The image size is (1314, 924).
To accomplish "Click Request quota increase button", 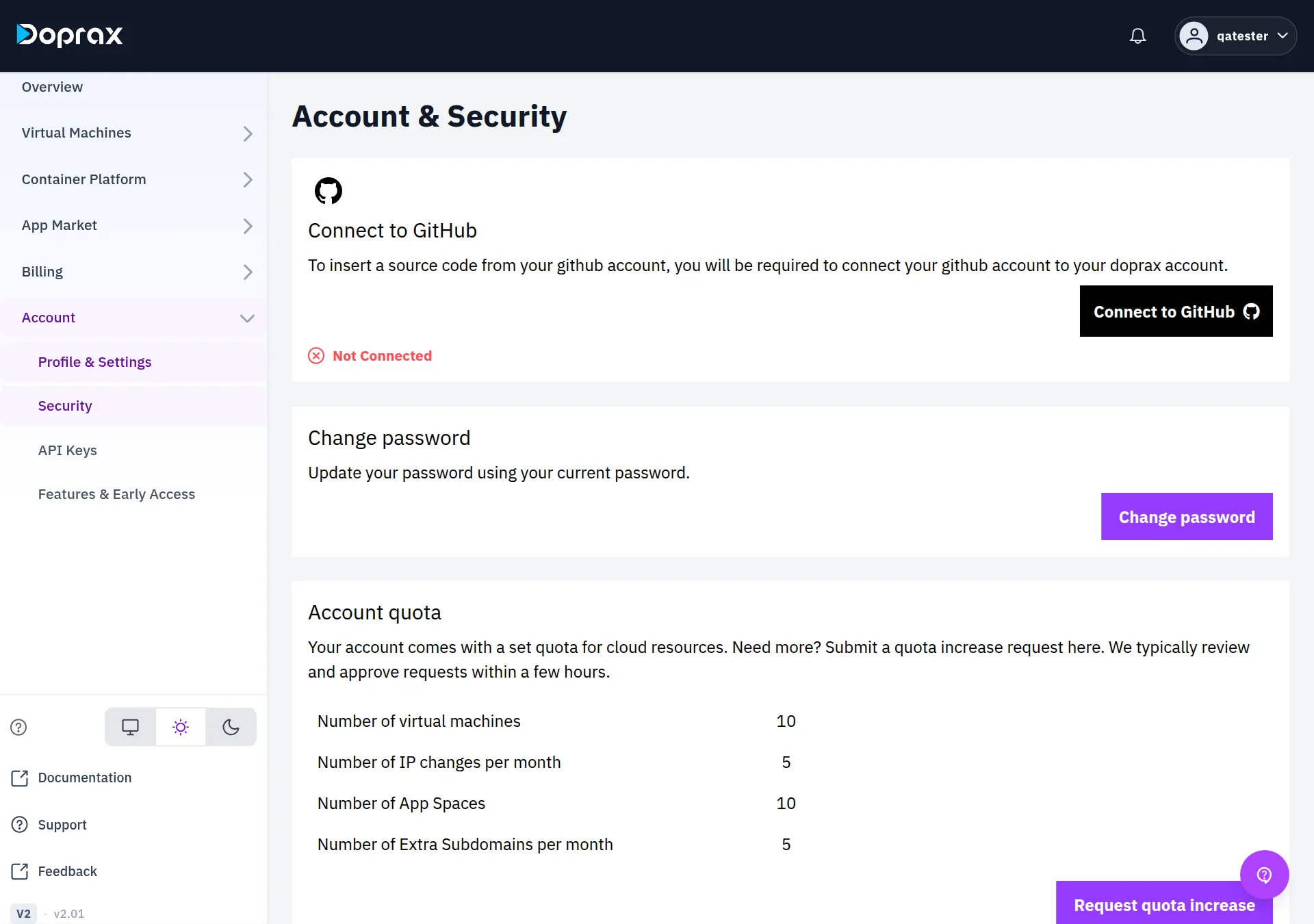I will click(x=1164, y=903).
